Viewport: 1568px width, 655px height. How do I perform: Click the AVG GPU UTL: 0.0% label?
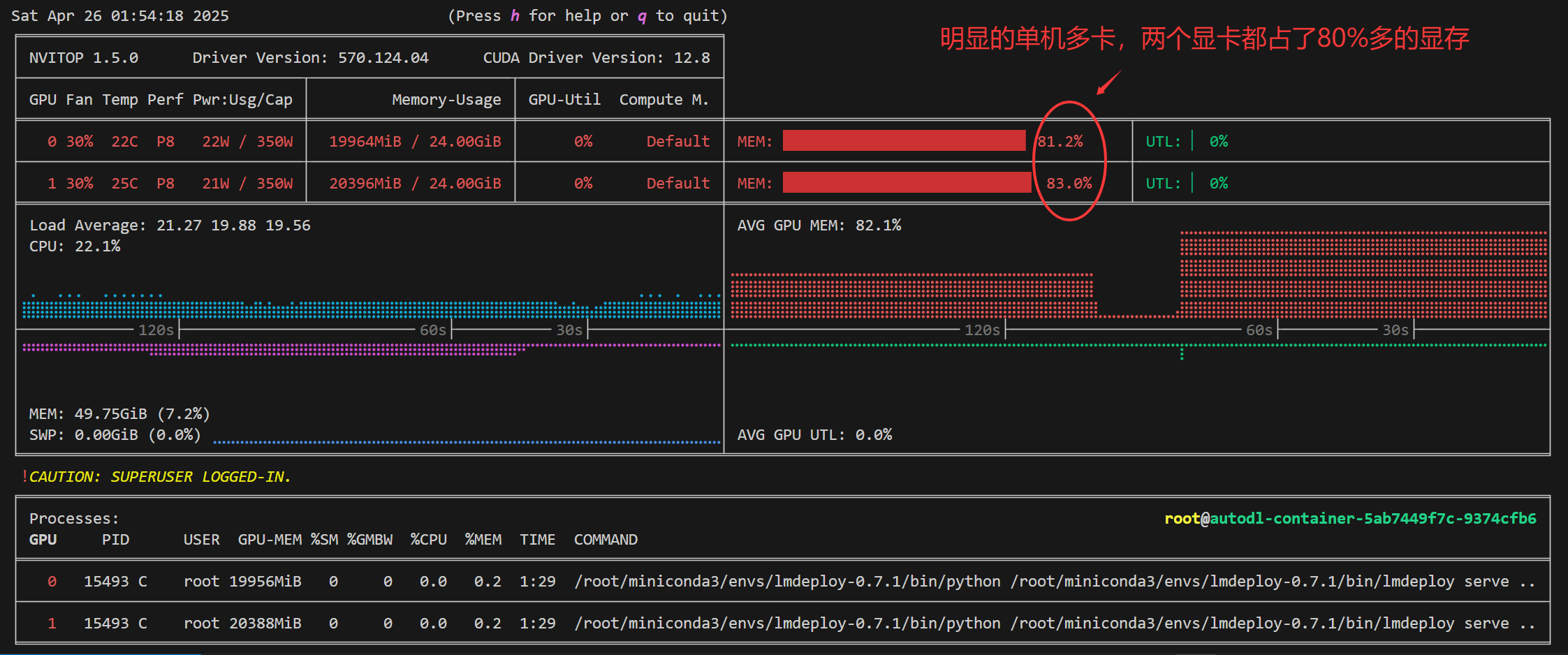tap(814, 434)
